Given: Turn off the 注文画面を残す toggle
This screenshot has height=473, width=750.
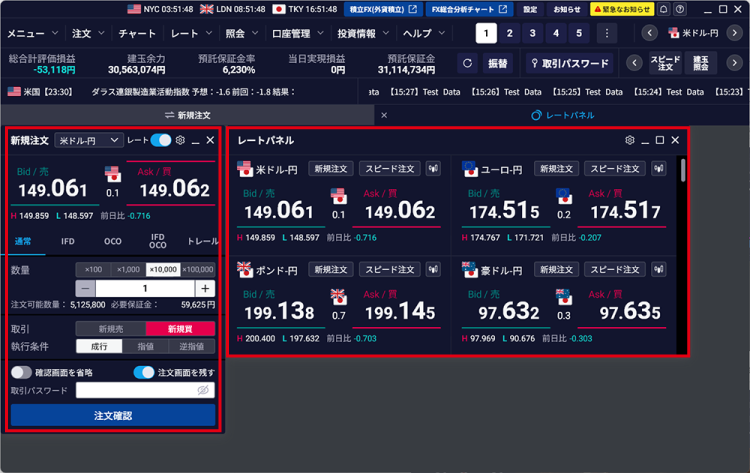Looking at the screenshot, I should point(144,372).
